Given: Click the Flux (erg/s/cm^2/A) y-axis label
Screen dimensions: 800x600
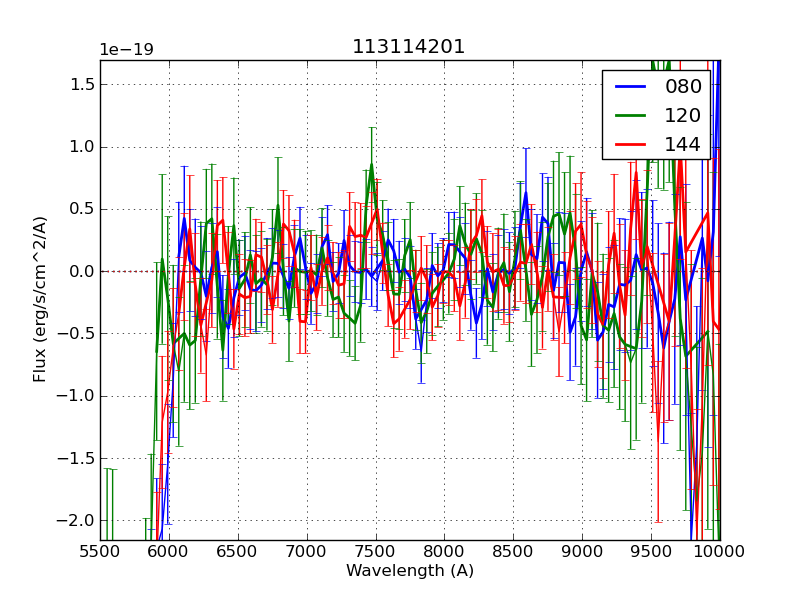Looking at the screenshot, I should pyautogui.click(x=40, y=300).
